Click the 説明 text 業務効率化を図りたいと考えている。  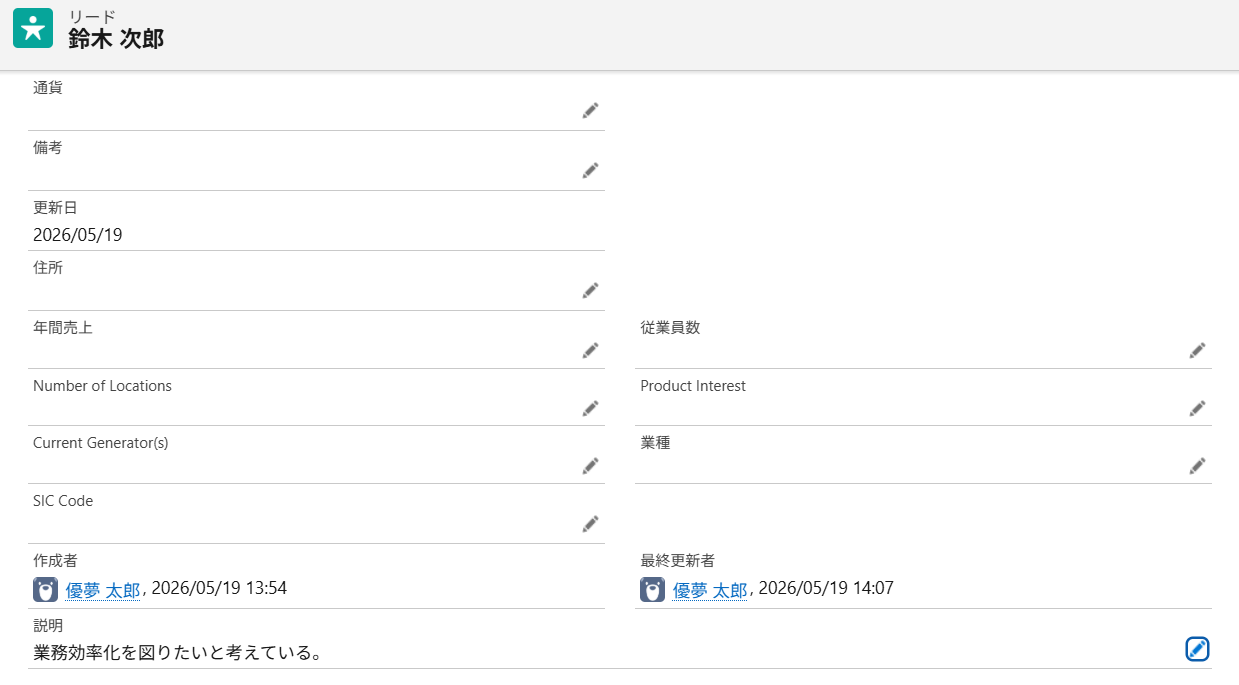pos(177,653)
